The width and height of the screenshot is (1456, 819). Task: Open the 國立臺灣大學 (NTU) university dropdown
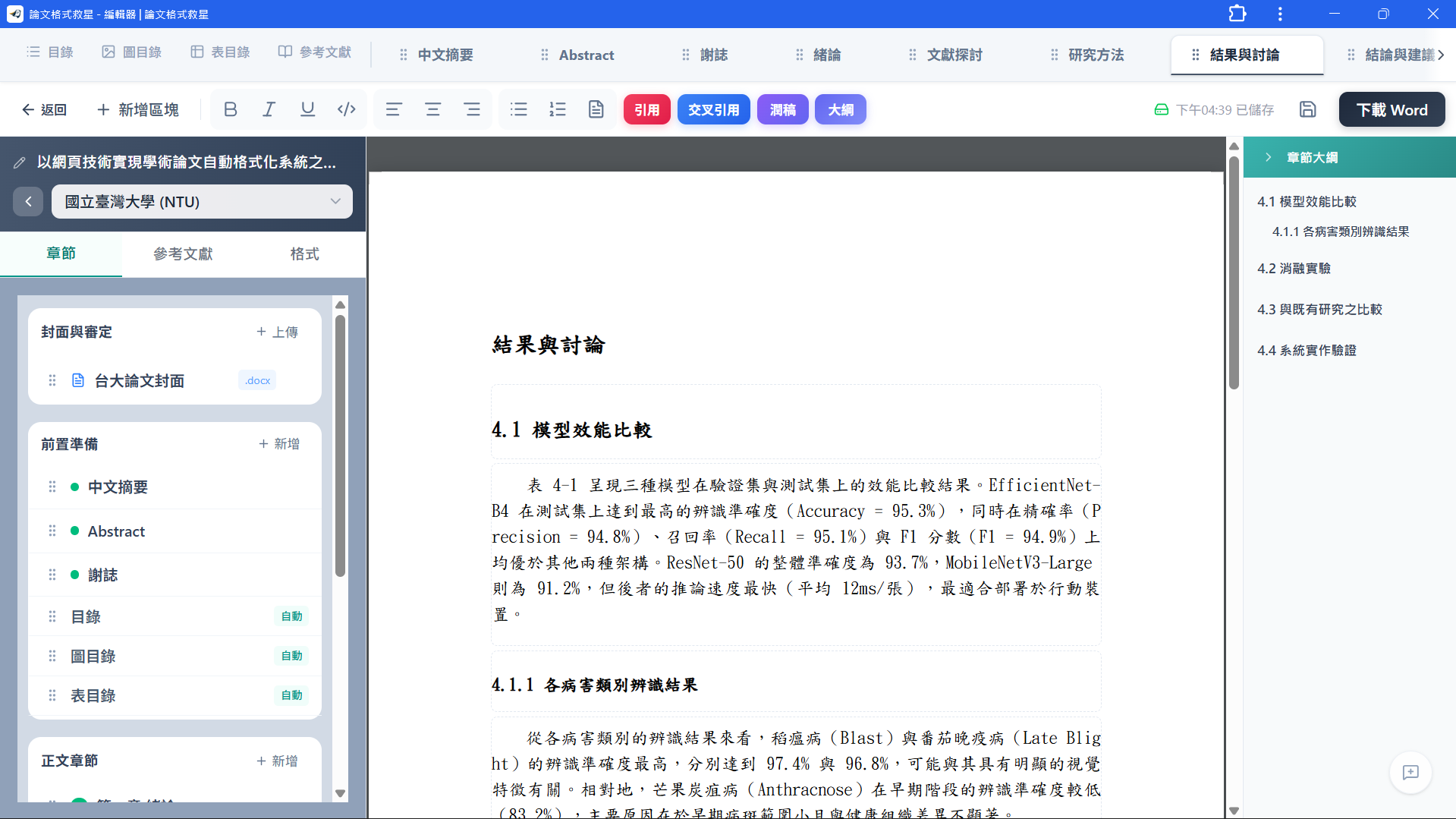pyautogui.click(x=202, y=202)
